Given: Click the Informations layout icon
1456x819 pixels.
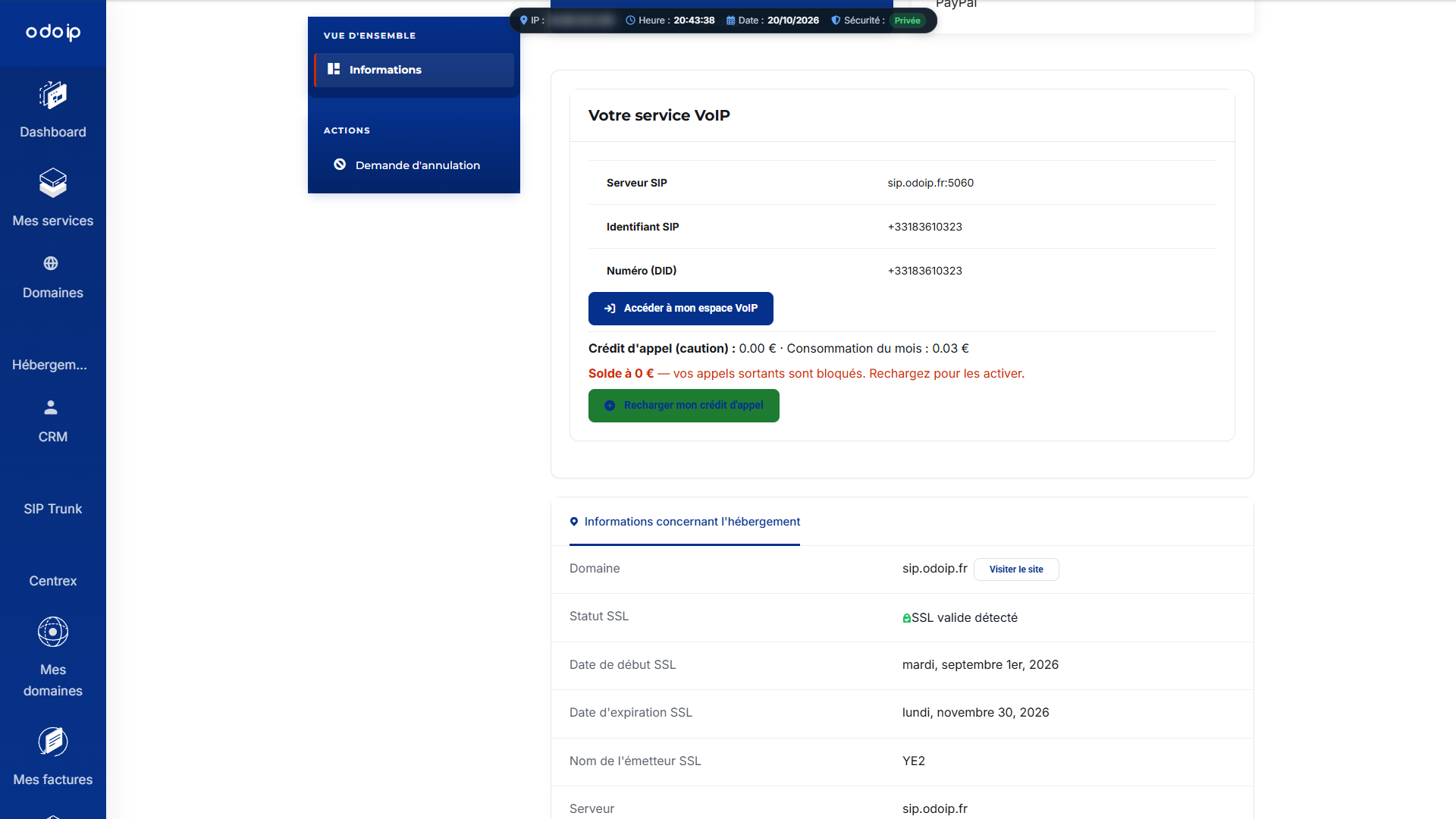Looking at the screenshot, I should 334,69.
